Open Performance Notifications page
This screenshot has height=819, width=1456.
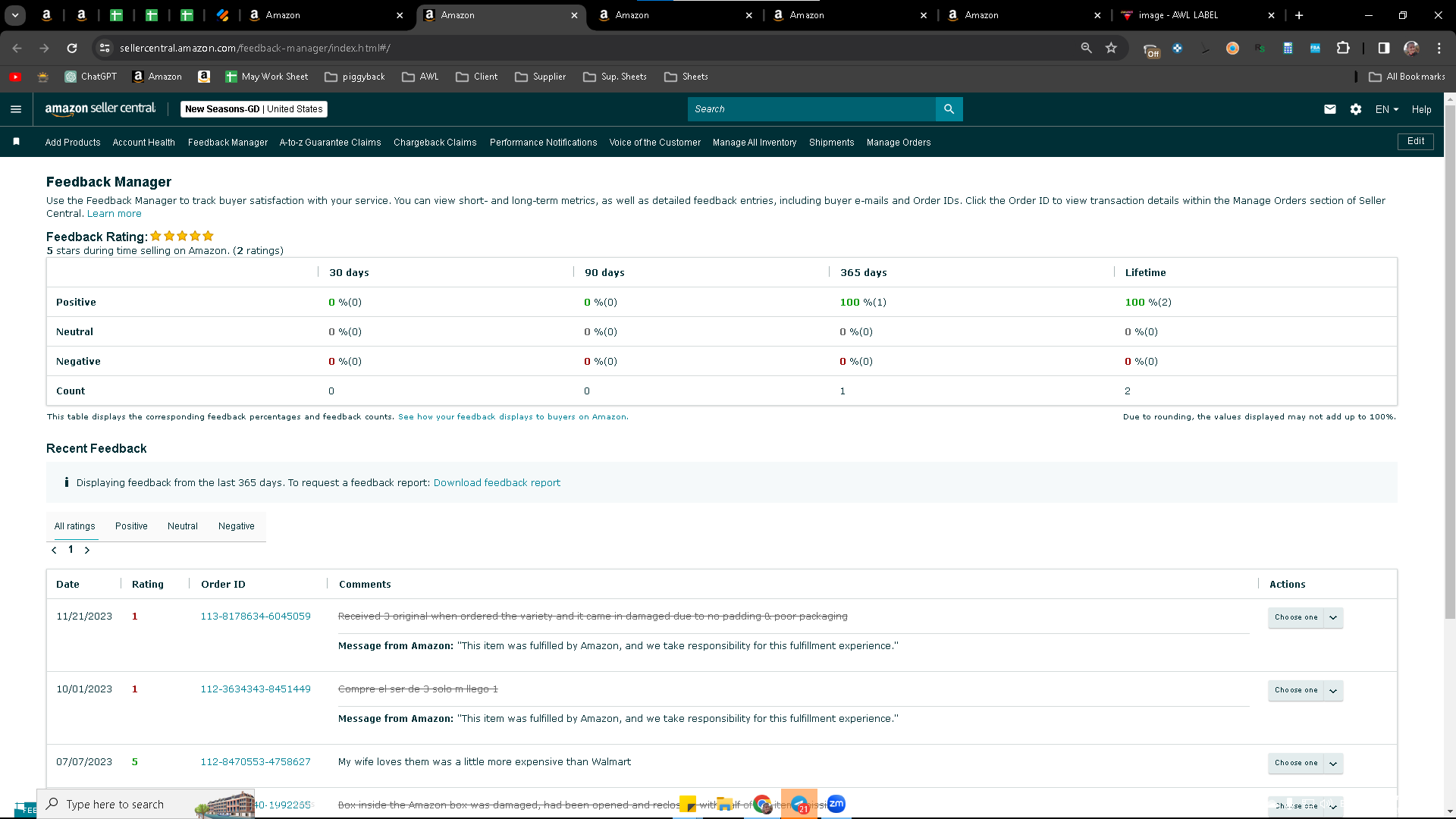point(544,143)
